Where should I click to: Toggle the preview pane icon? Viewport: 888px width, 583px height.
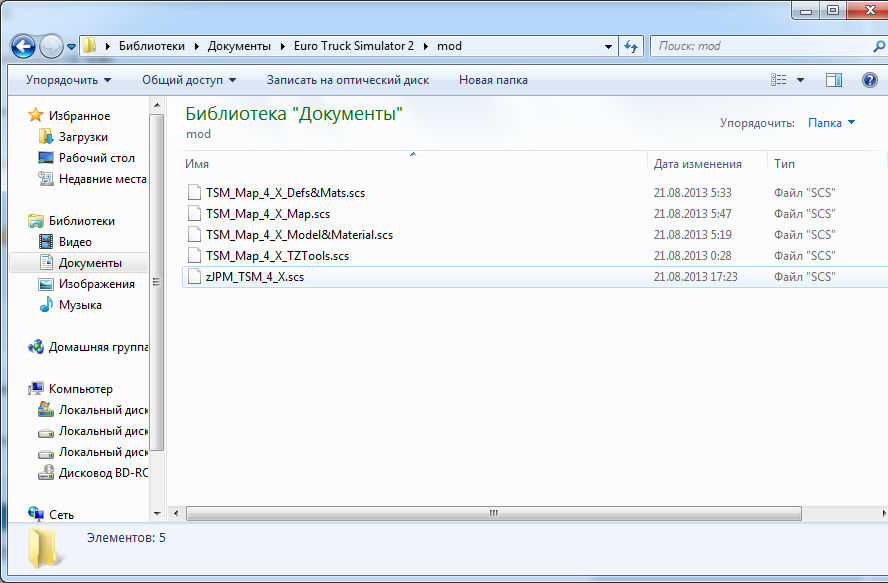[833, 80]
